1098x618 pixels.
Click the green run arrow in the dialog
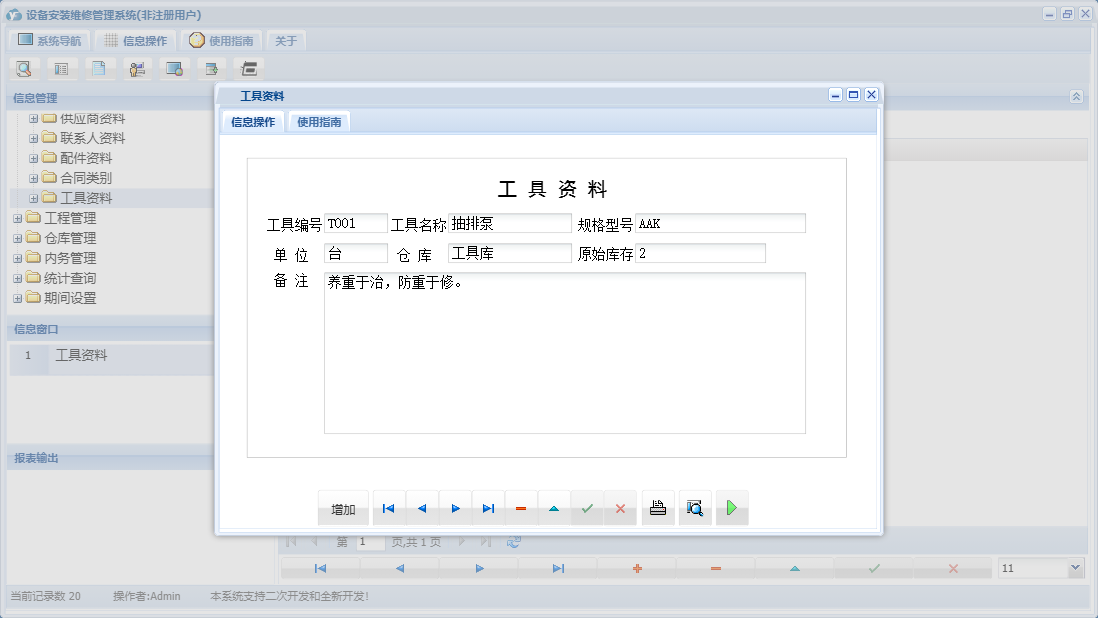732,508
